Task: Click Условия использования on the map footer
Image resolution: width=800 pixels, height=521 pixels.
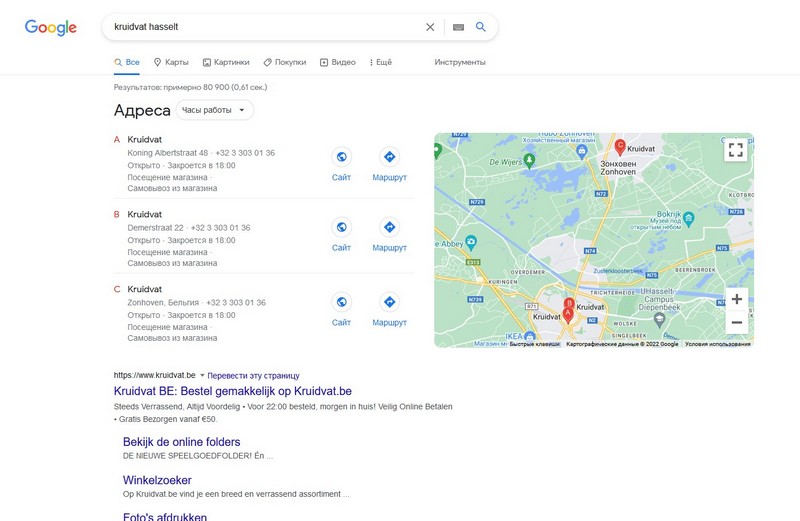Action: (717, 344)
